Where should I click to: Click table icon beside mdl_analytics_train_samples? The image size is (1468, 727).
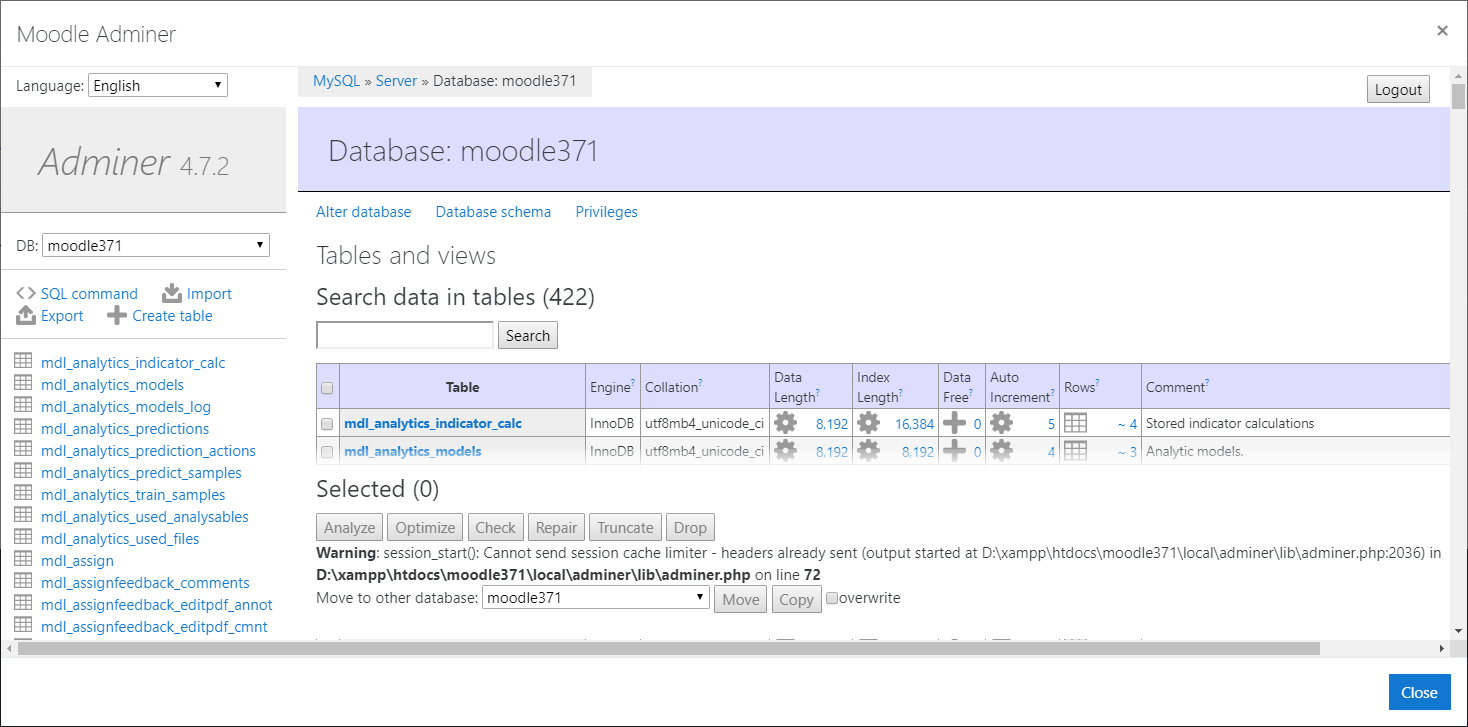tap(23, 494)
